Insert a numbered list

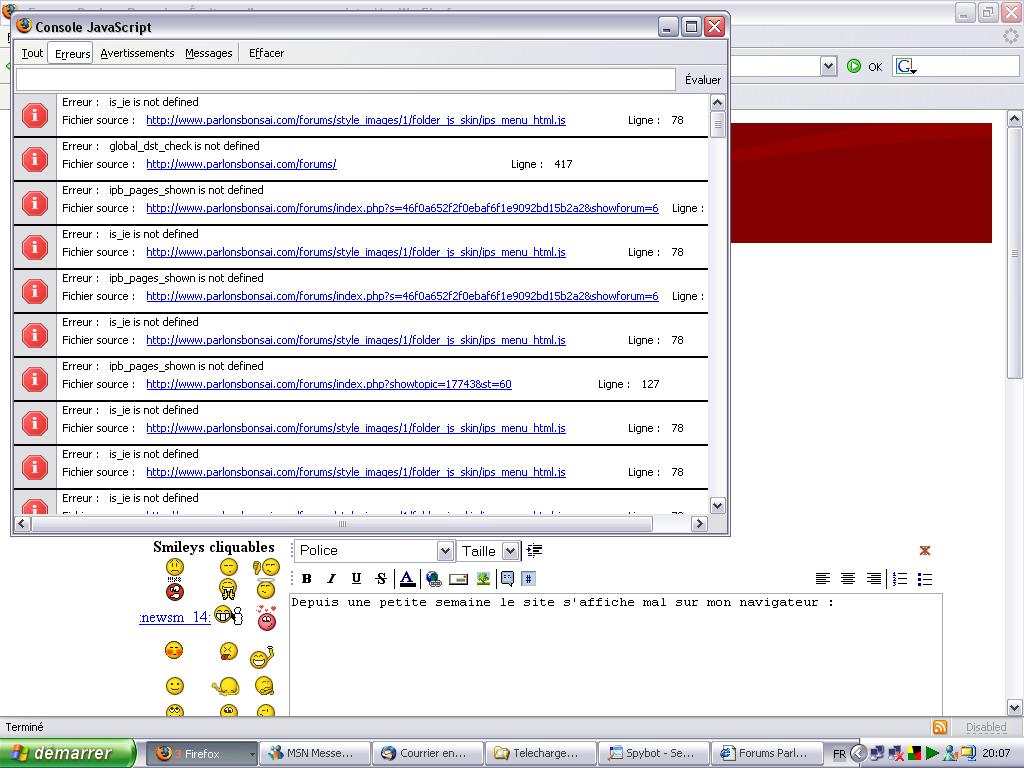click(900, 578)
